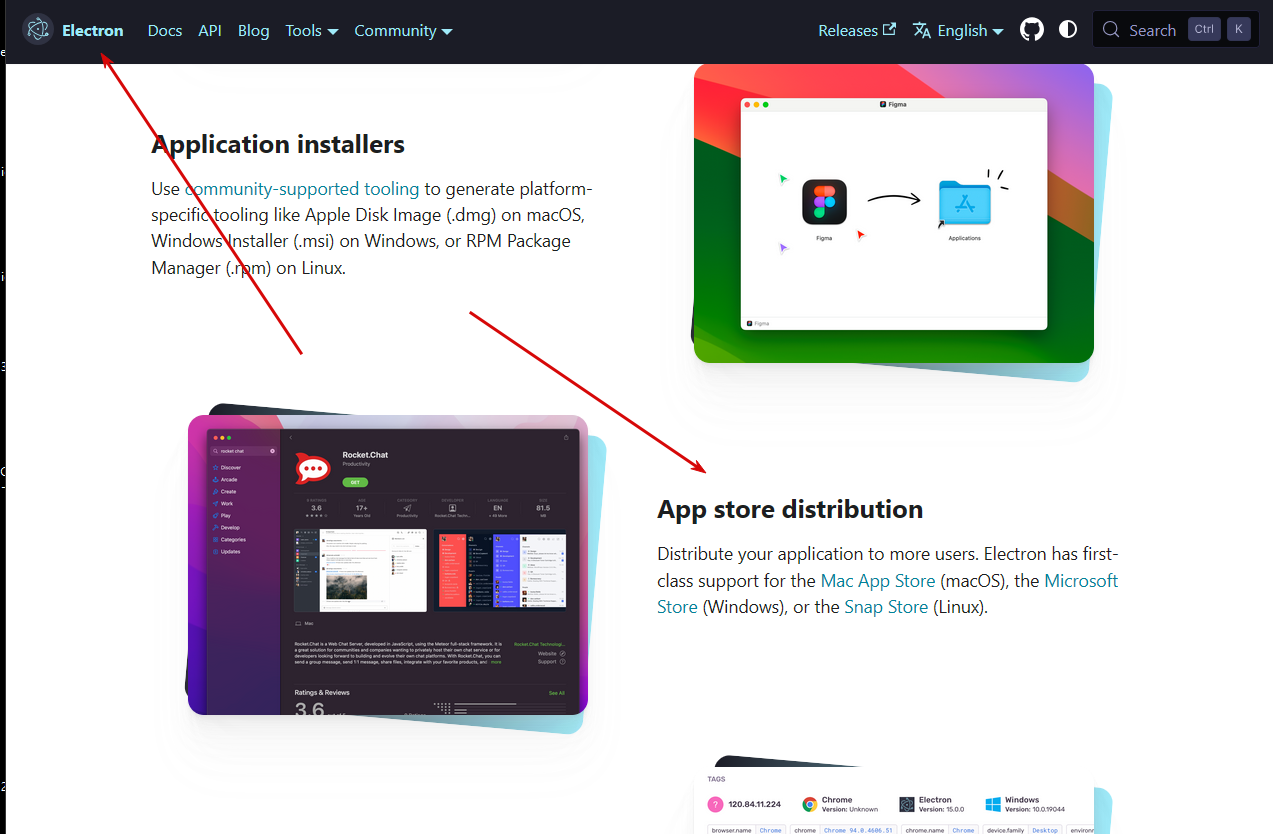Click the Applications folder icon in installer image
1273x834 pixels.
click(x=964, y=203)
